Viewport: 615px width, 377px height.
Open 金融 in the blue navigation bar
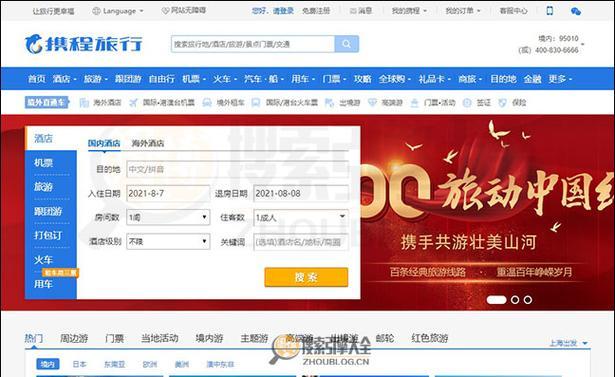532,79
